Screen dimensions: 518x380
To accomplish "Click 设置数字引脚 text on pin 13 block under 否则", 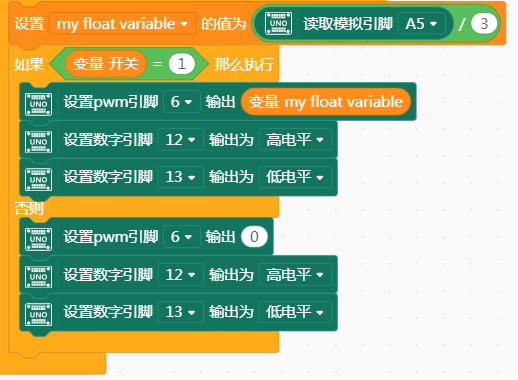I will (108, 312).
